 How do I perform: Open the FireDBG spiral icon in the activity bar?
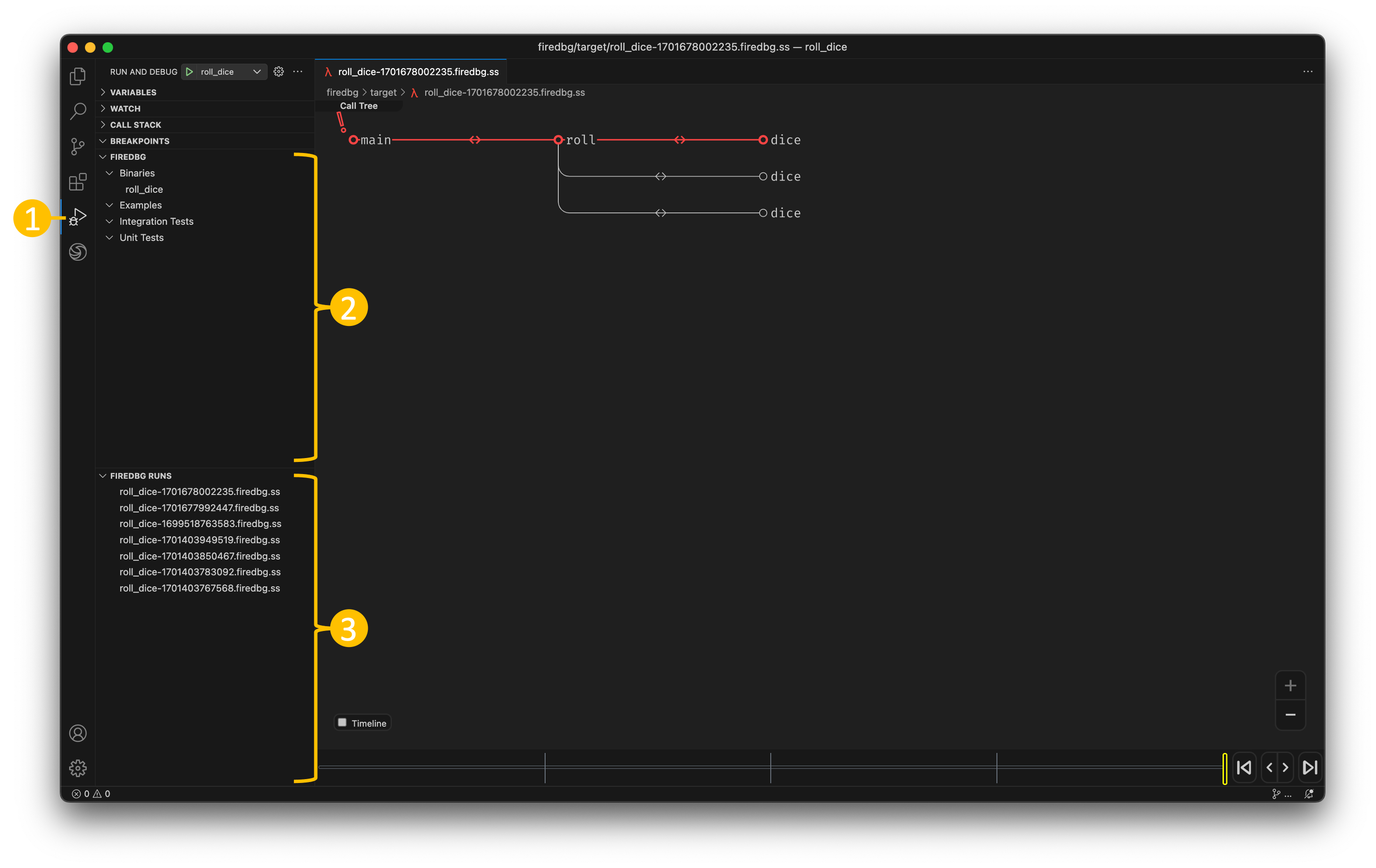[78, 252]
